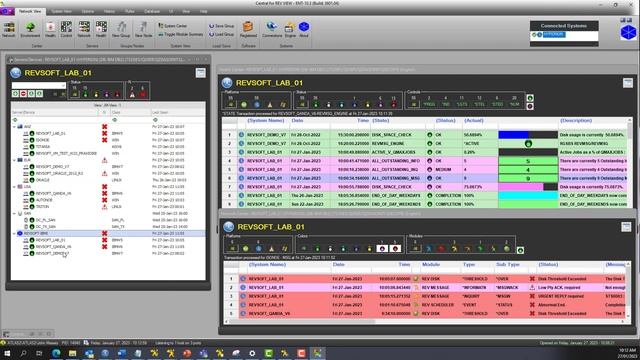Screen dimensions: 640x360
Task: Open Network in the Servers ribbon group
Action: [84, 29]
